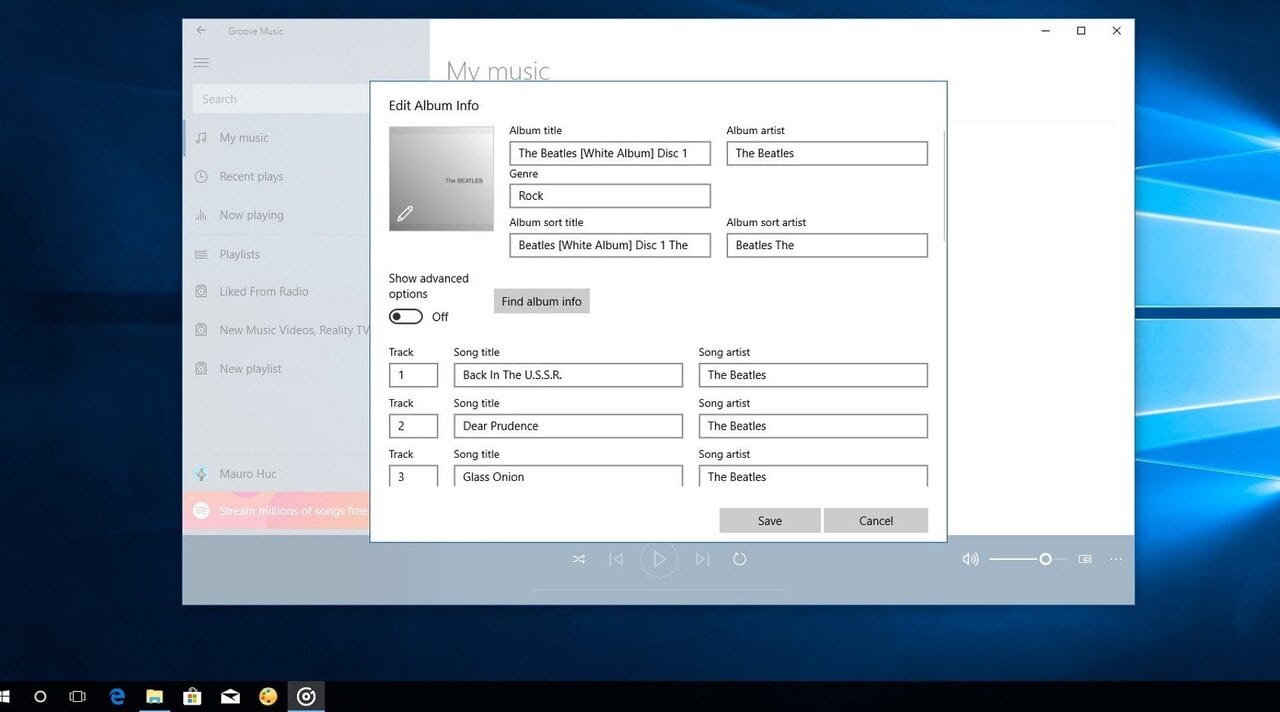
Task: Adjust the volume slider
Action: point(1044,559)
